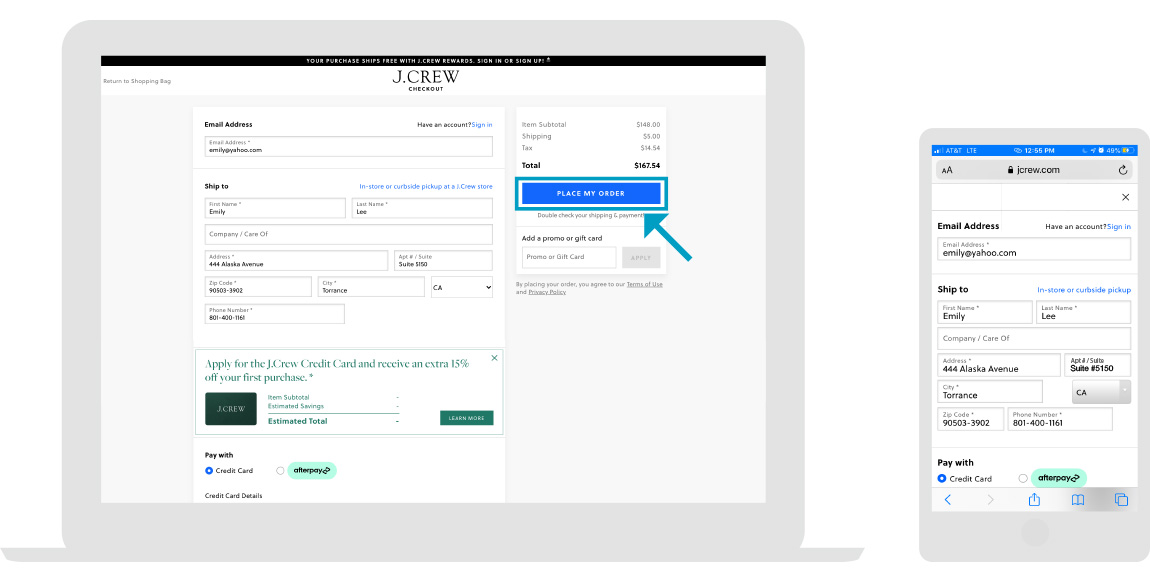1150x578 pixels.
Task: Click the Company / Care Of field on laptop
Action: (x=348, y=235)
